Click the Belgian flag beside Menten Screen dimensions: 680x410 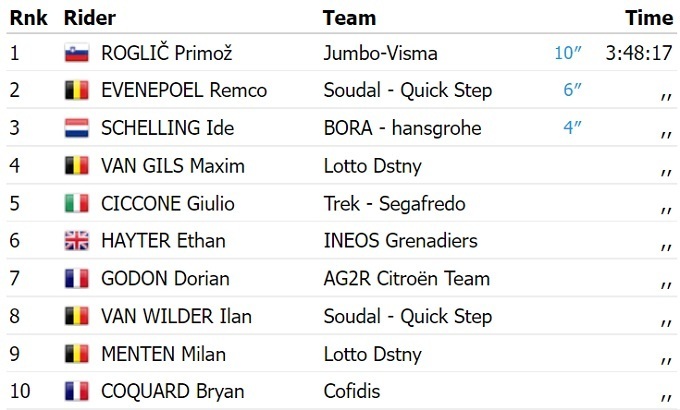coord(76,354)
